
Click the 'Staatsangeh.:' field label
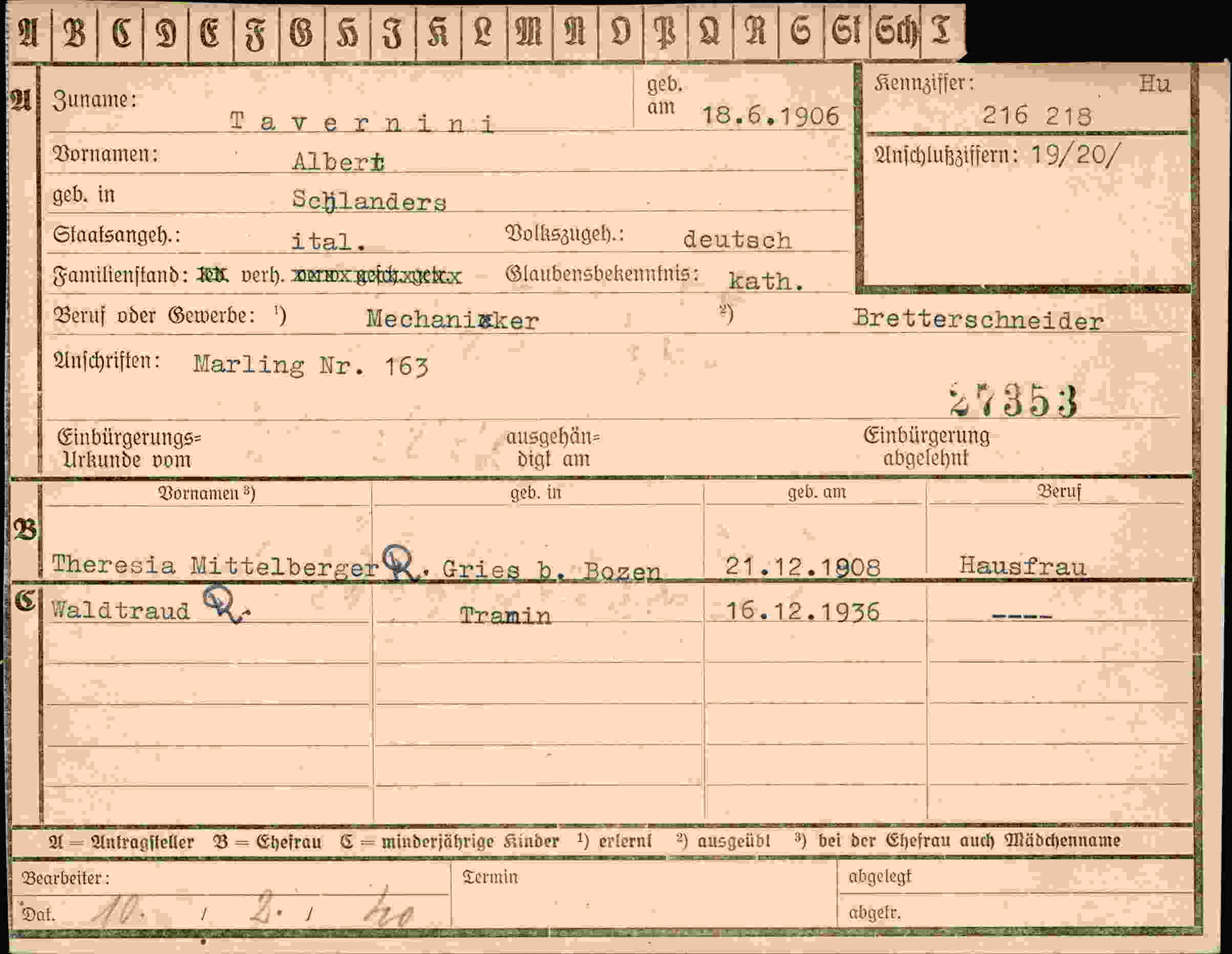pos(117,235)
